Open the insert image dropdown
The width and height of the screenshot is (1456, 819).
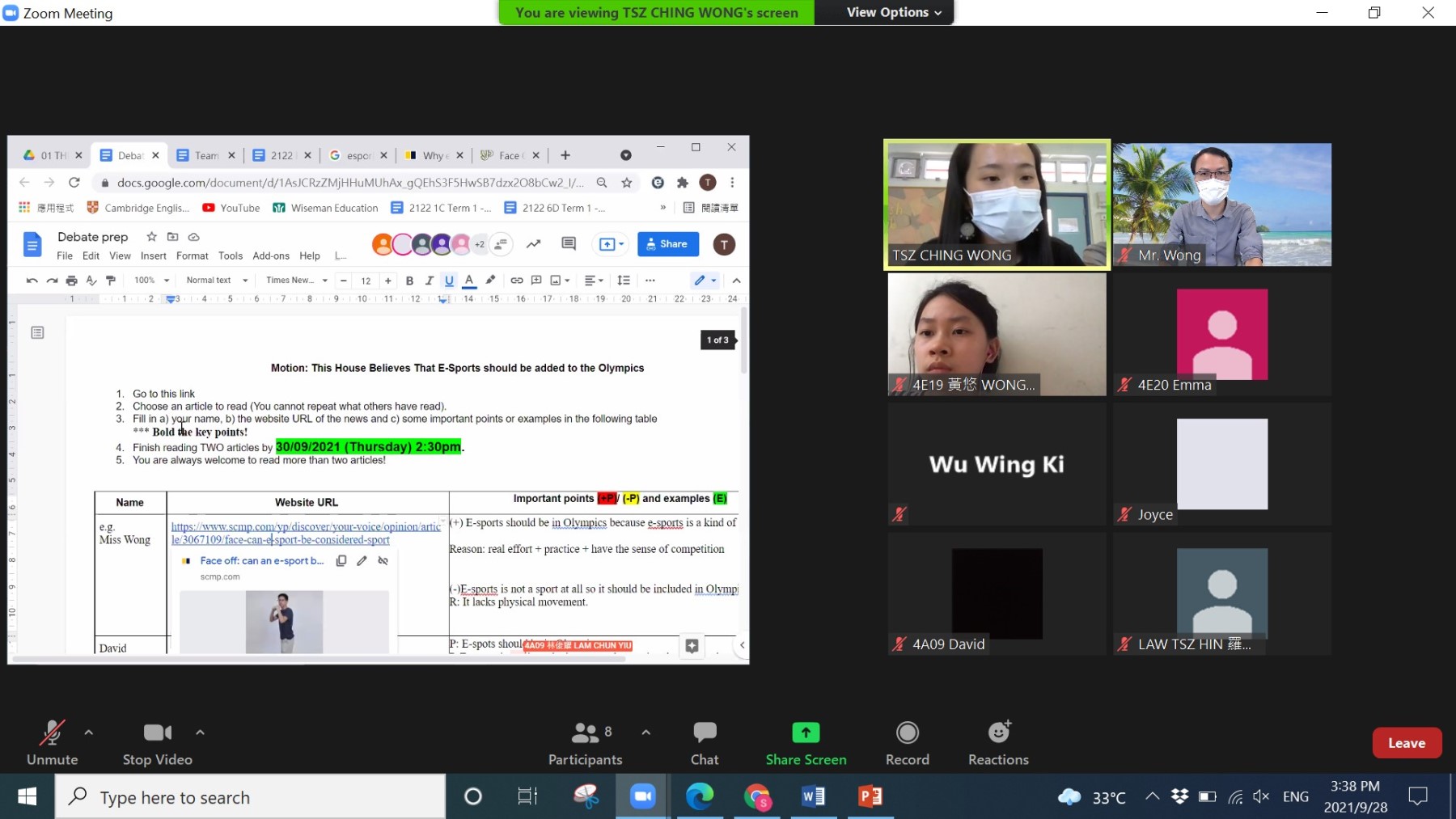561,281
